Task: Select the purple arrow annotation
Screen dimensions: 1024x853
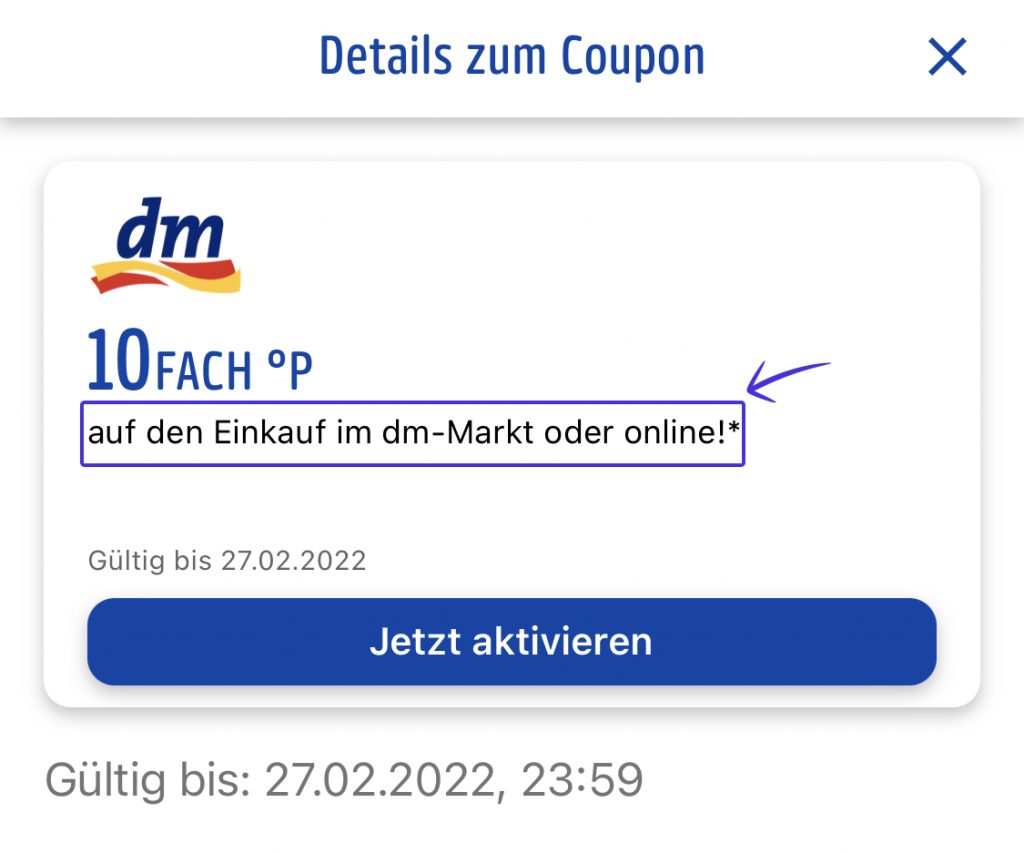Action: point(788,381)
